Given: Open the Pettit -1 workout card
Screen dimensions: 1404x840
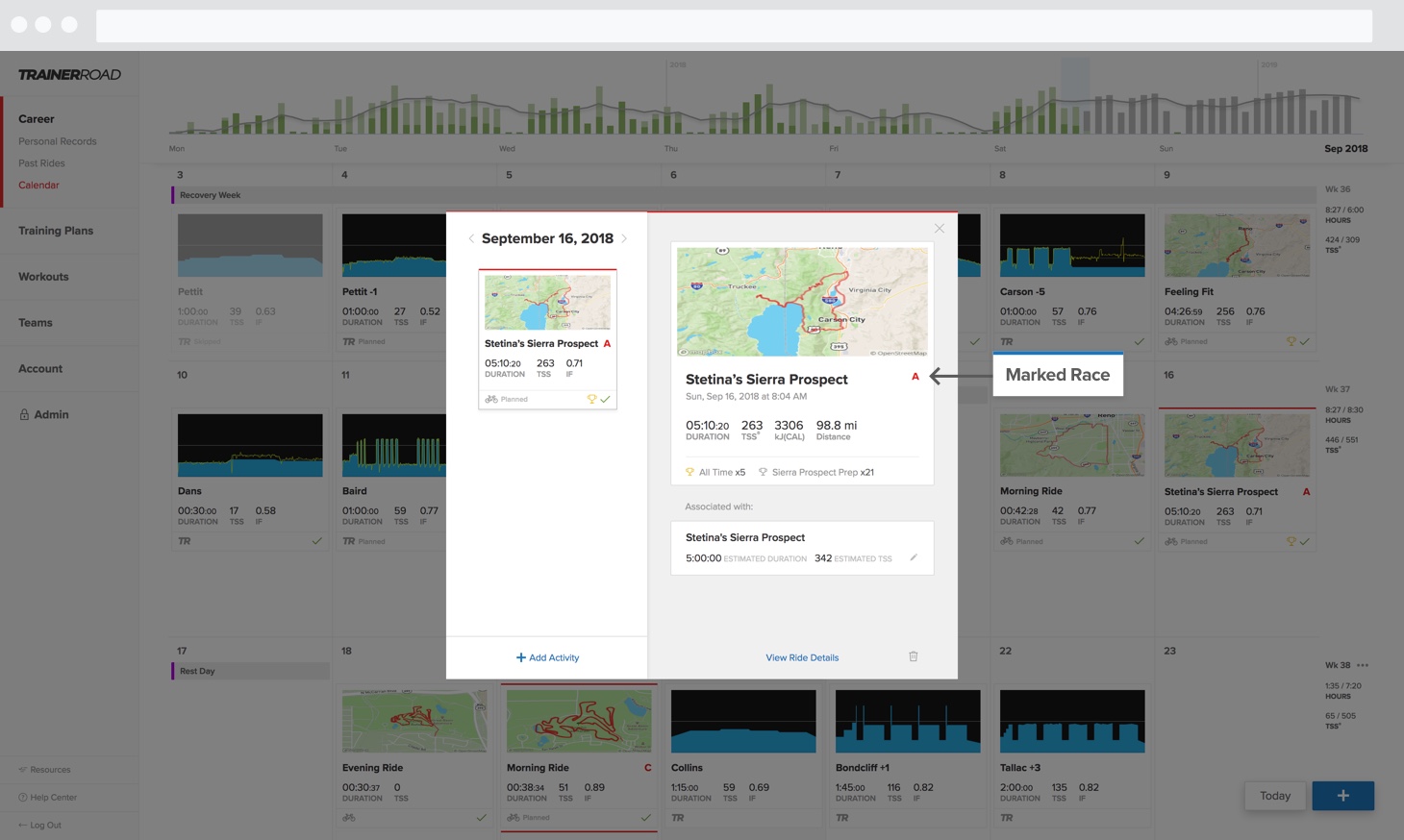Looking at the screenshot, I should pos(393,280).
